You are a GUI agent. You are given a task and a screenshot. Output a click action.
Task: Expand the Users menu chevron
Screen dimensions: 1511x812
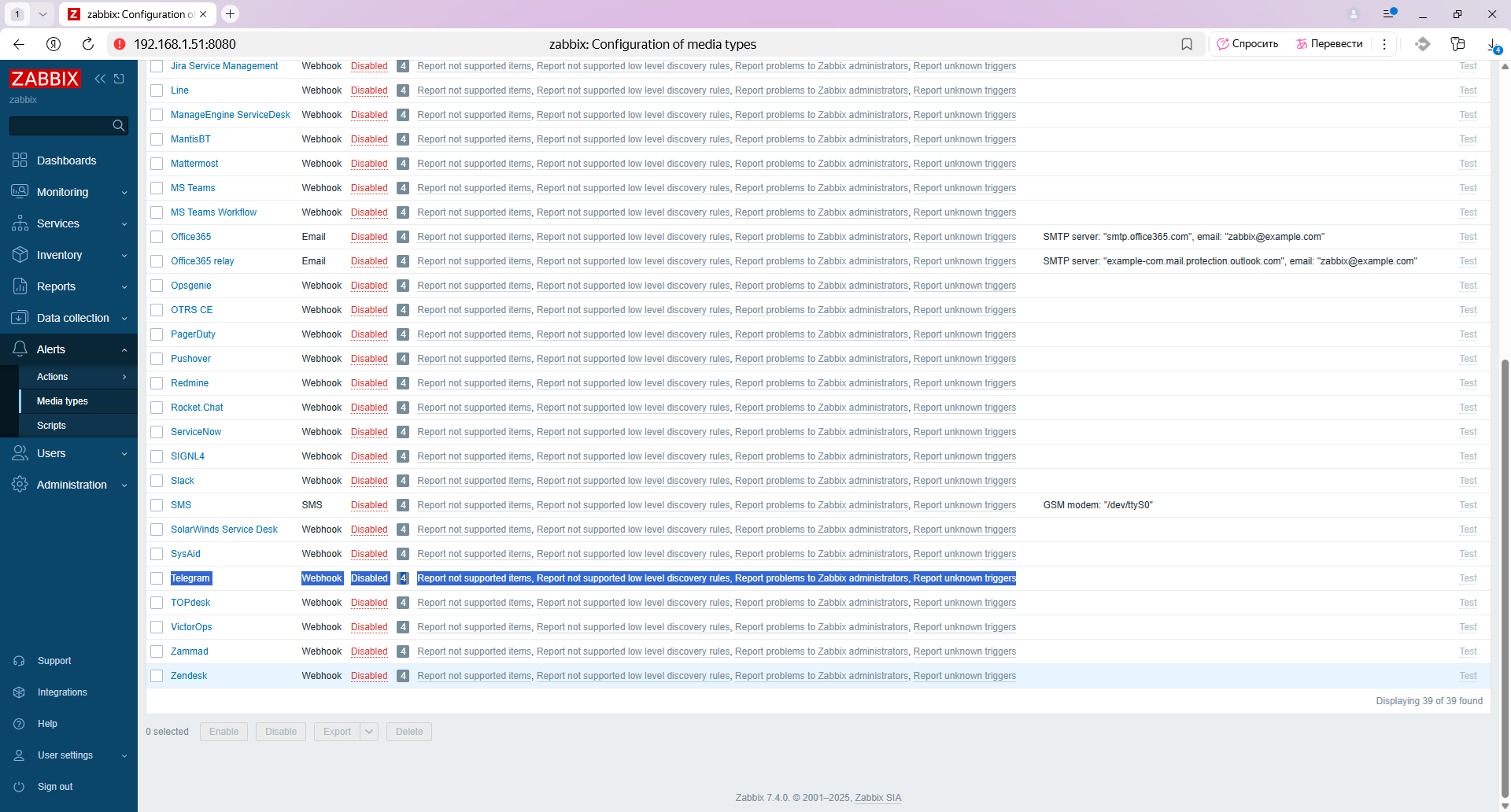click(x=124, y=454)
